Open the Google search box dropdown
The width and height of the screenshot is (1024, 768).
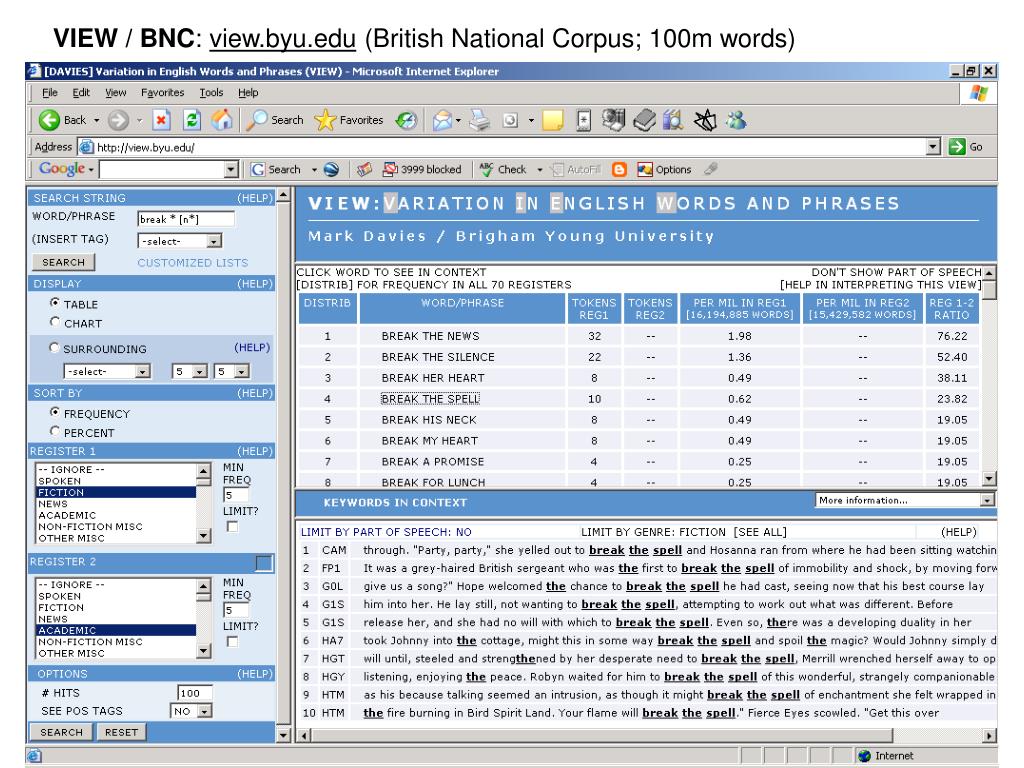(231, 170)
